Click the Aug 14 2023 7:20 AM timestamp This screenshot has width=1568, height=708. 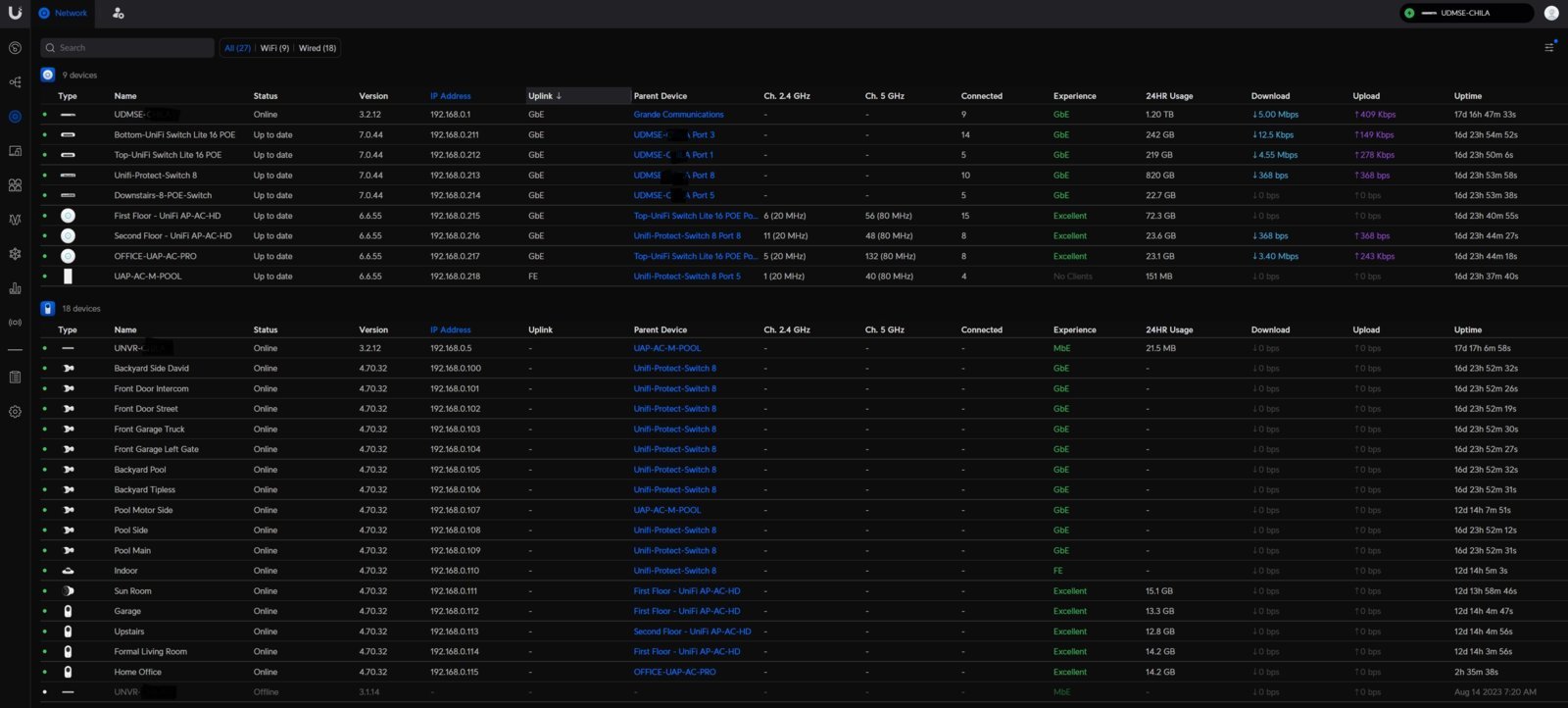[x=1495, y=692]
